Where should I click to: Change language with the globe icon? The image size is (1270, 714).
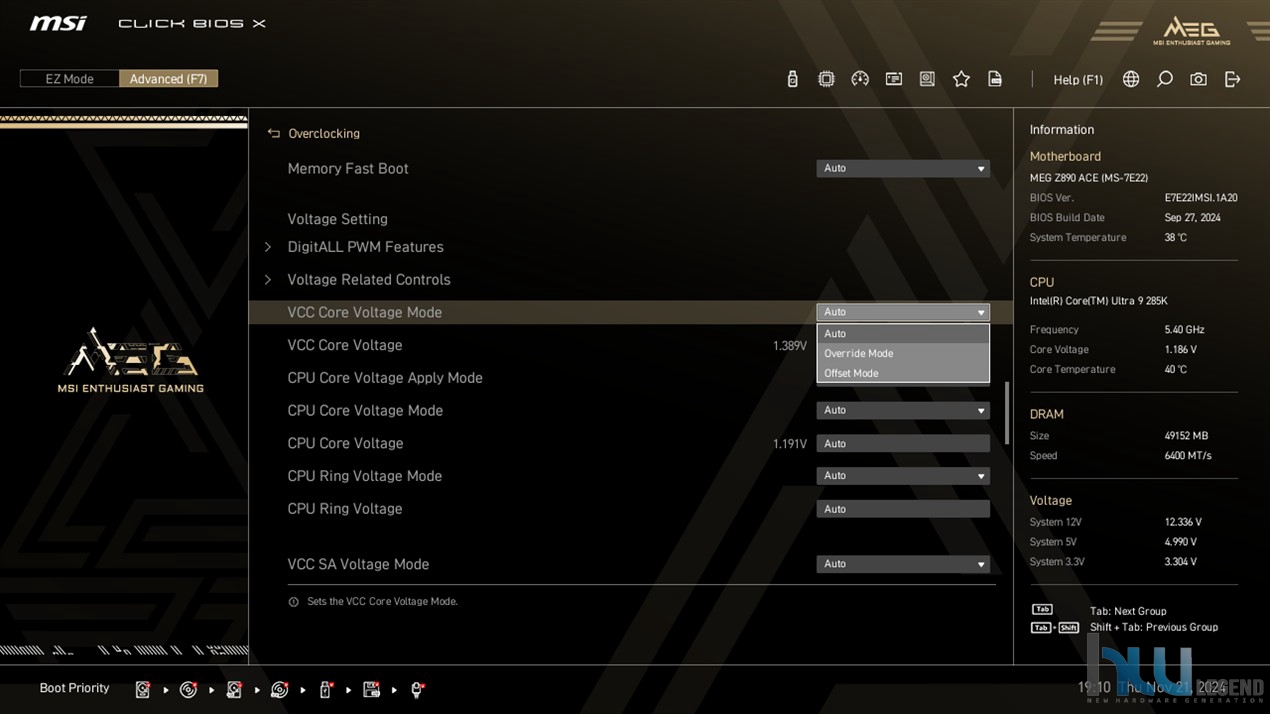click(1131, 79)
